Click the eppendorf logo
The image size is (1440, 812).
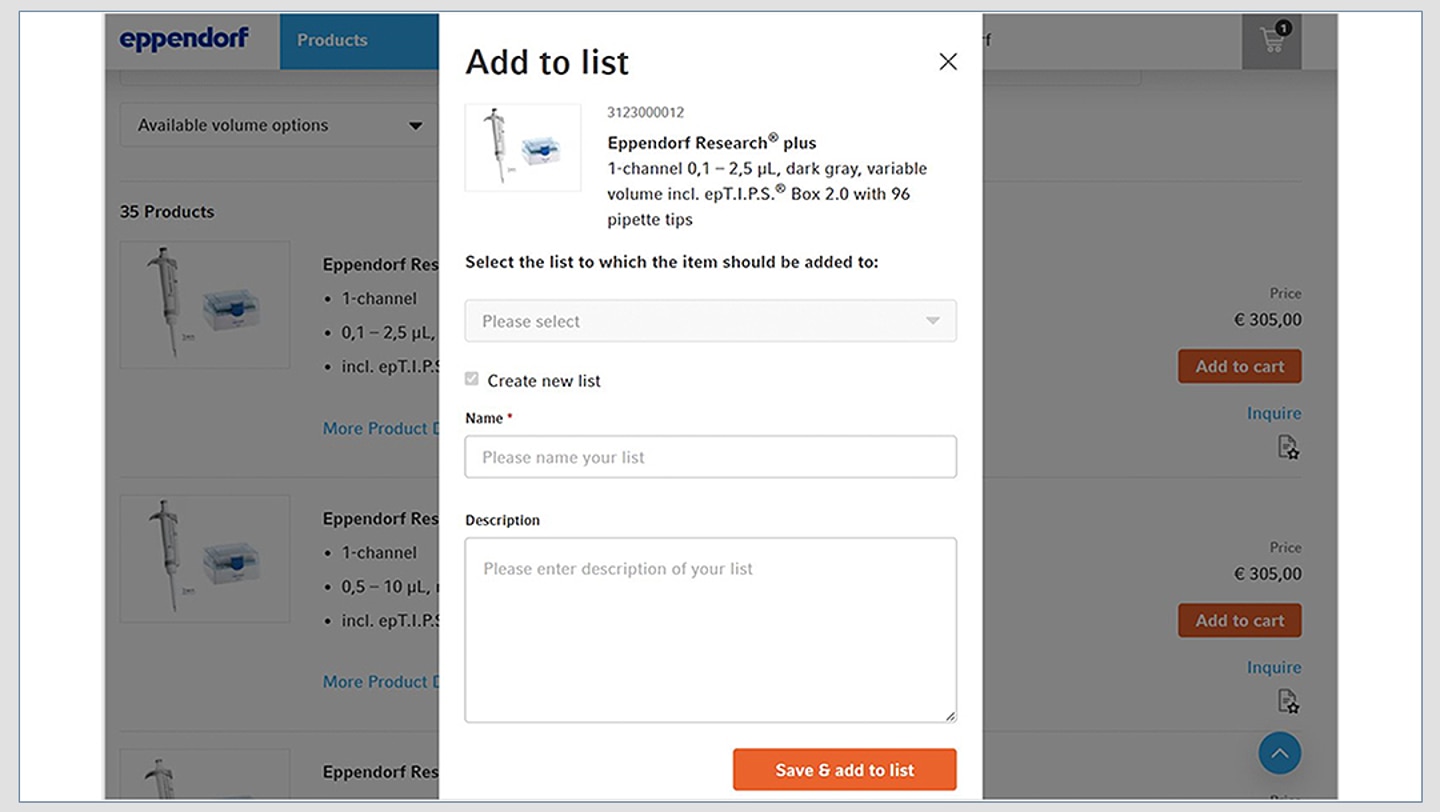(184, 40)
